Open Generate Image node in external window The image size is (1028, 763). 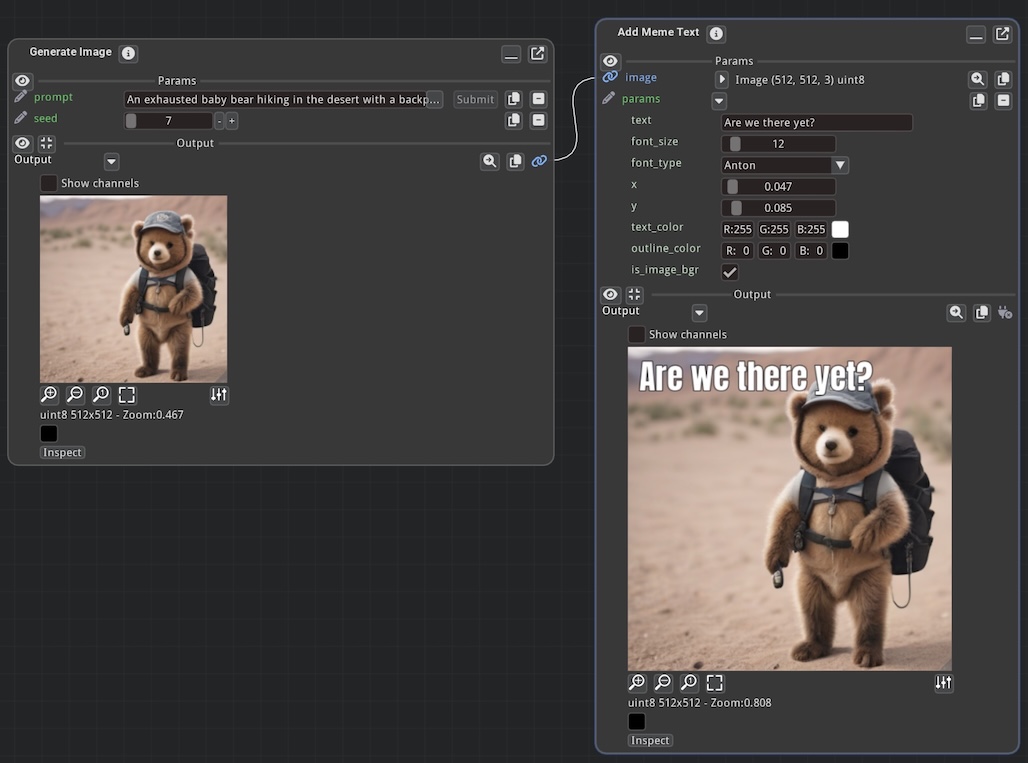pyautogui.click(x=538, y=54)
